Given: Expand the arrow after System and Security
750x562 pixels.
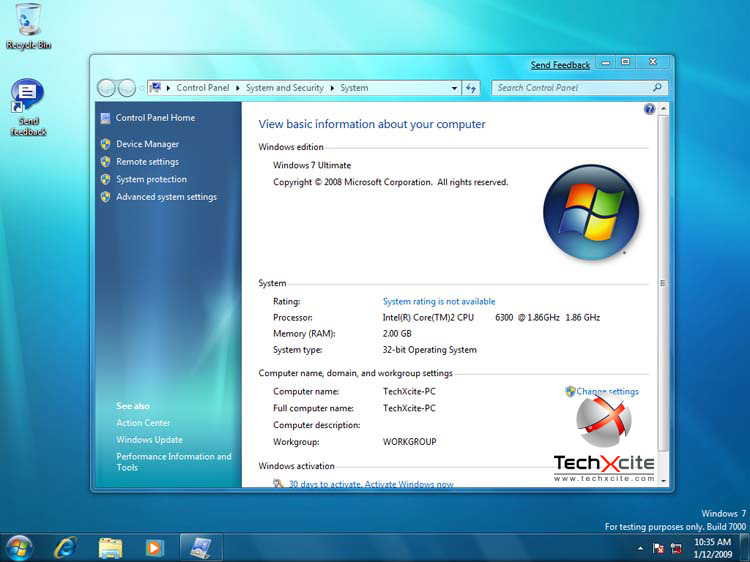Looking at the screenshot, I should pyautogui.click(x=332, y=88).
